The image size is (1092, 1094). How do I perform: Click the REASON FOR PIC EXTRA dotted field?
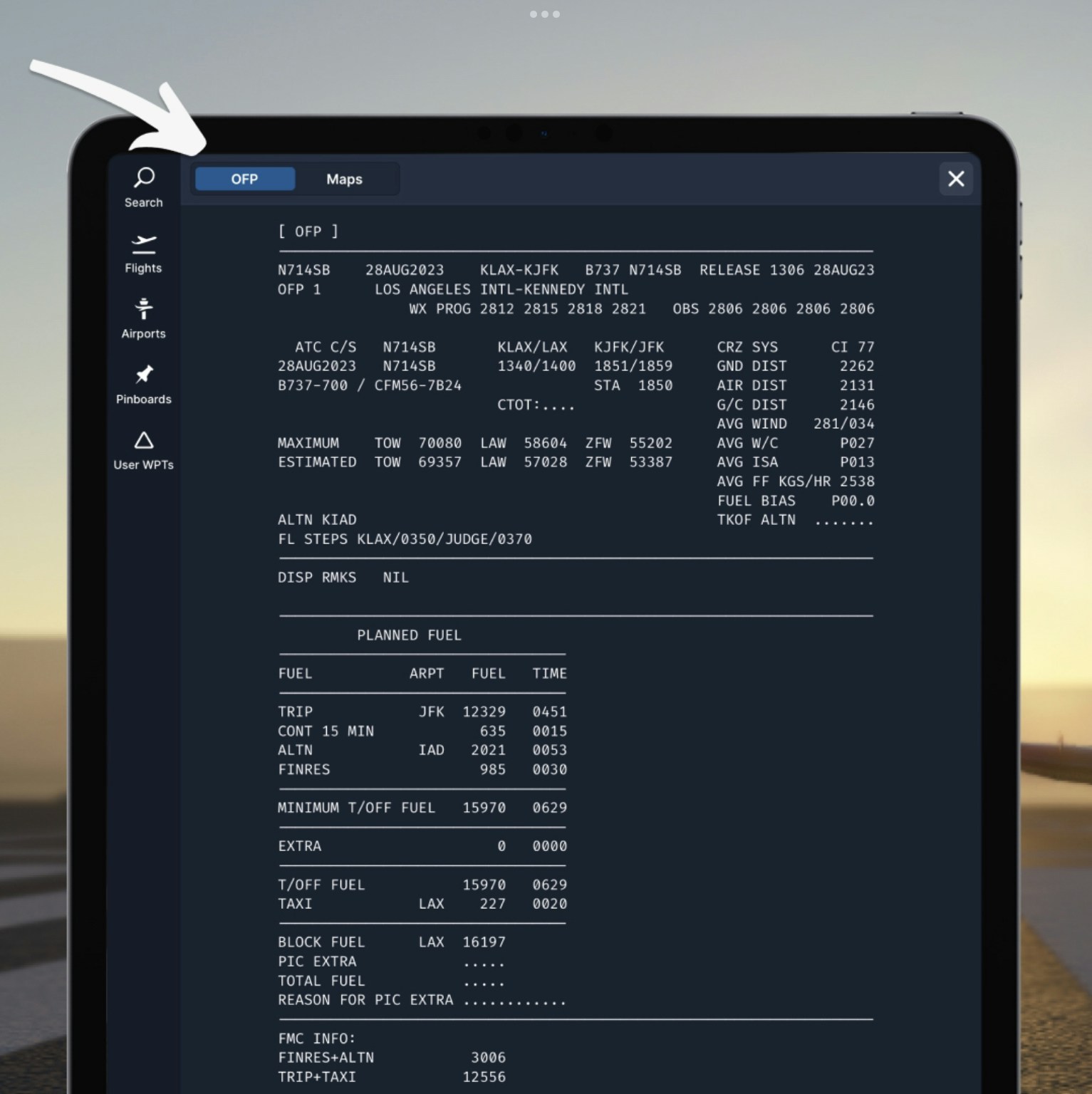514,1001
